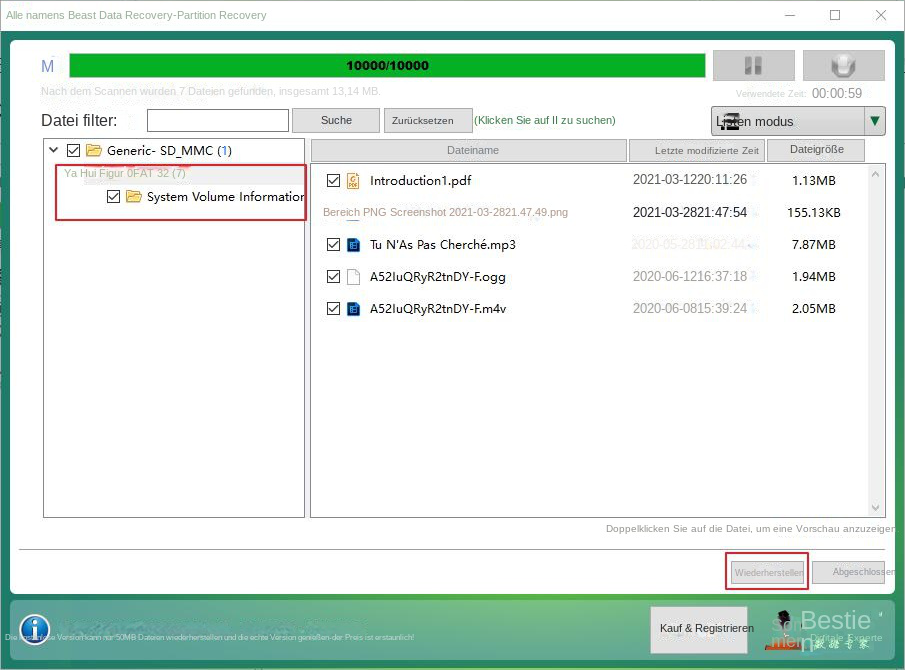905x670 pixels.
Task: Click the date 2021-03-2821:47:54
Action: [x=690, y=212]
